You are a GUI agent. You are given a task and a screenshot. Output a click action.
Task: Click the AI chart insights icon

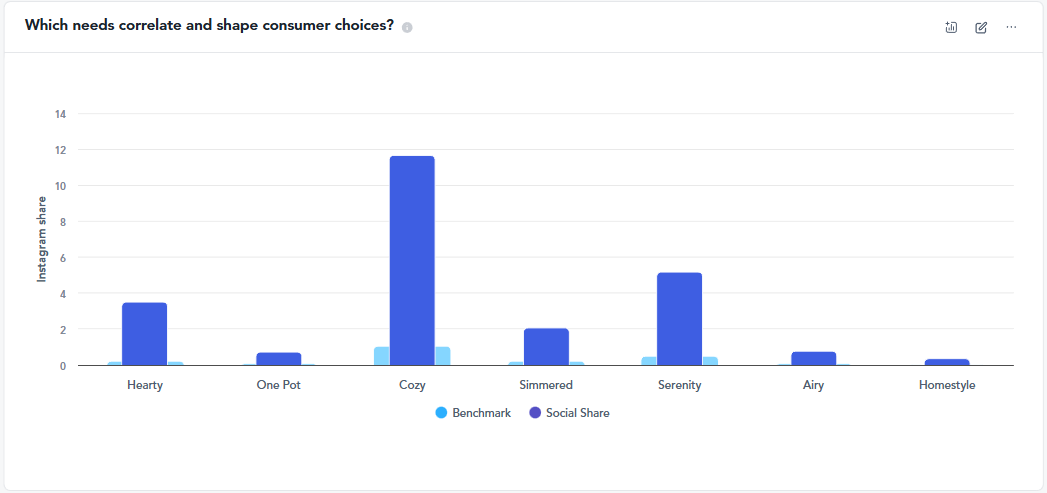click(951, 27)
